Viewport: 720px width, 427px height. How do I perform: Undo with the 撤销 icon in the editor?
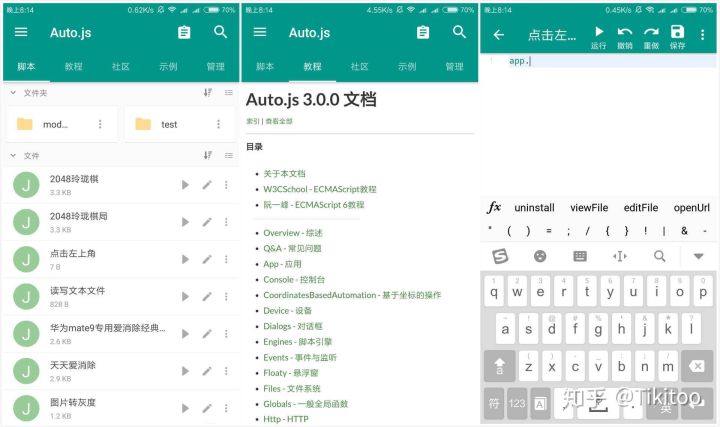pos(624,37)
